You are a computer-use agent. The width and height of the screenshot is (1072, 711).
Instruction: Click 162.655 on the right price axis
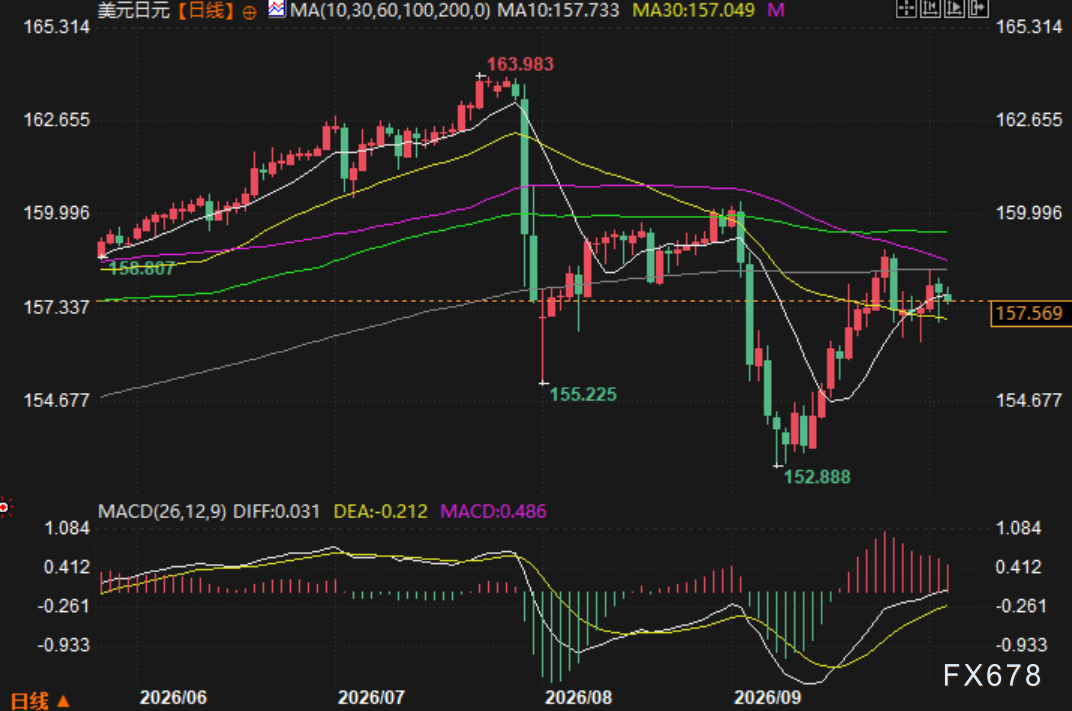(1029, 120)
